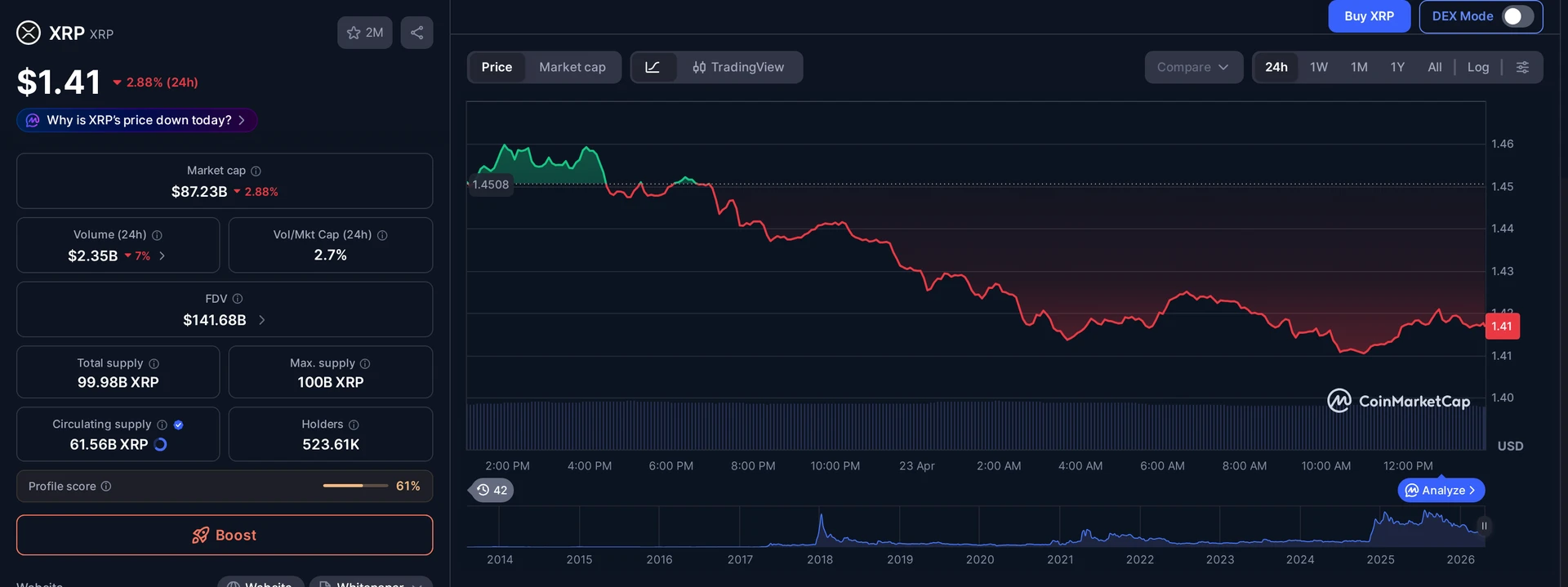The width and height of the screenshot is (1568, 587).
Task: Select the line chart view icon
Action: coord(653,67)
